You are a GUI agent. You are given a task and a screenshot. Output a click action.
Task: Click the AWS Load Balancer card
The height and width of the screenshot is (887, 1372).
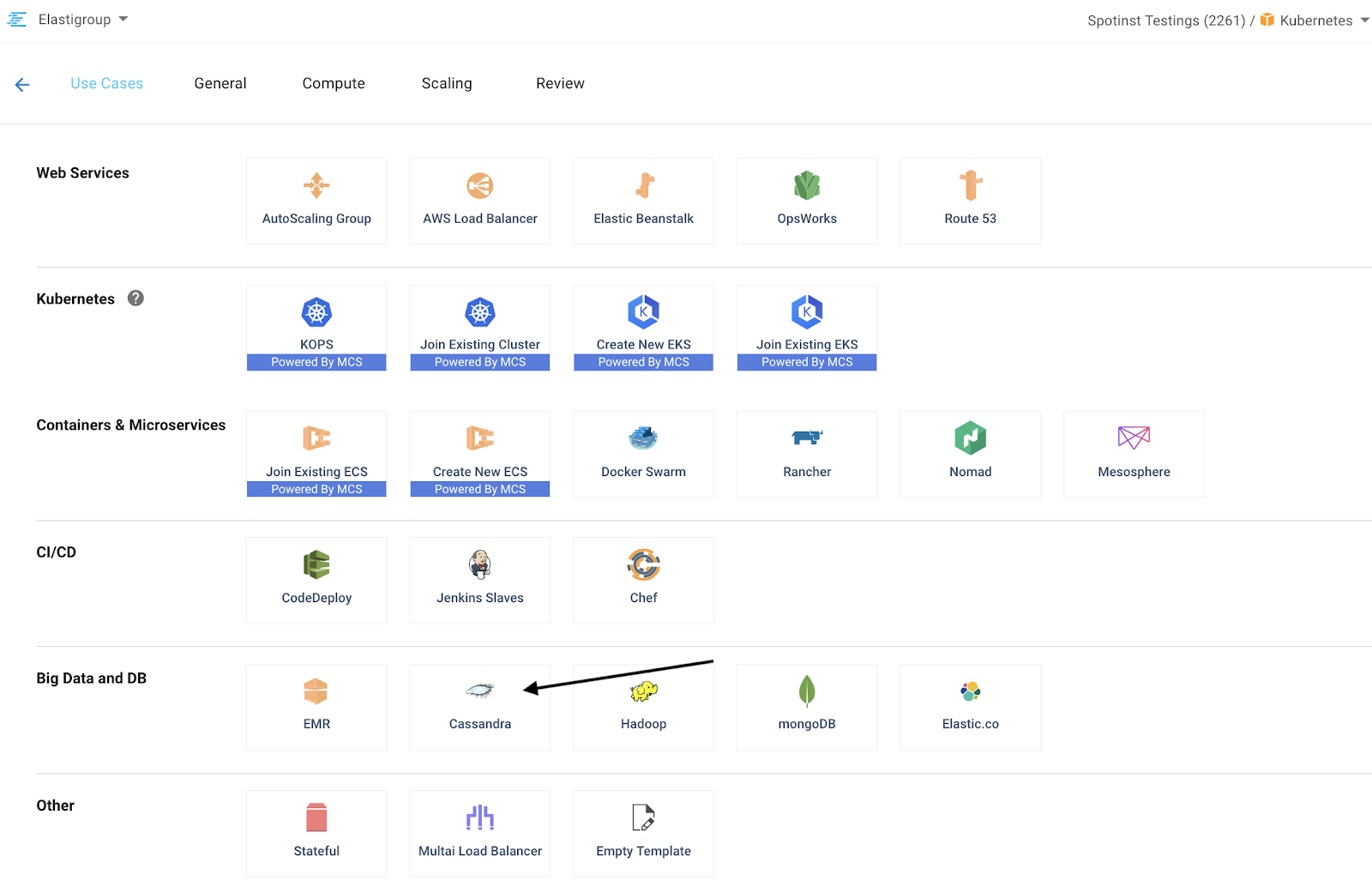click(480, 202)
